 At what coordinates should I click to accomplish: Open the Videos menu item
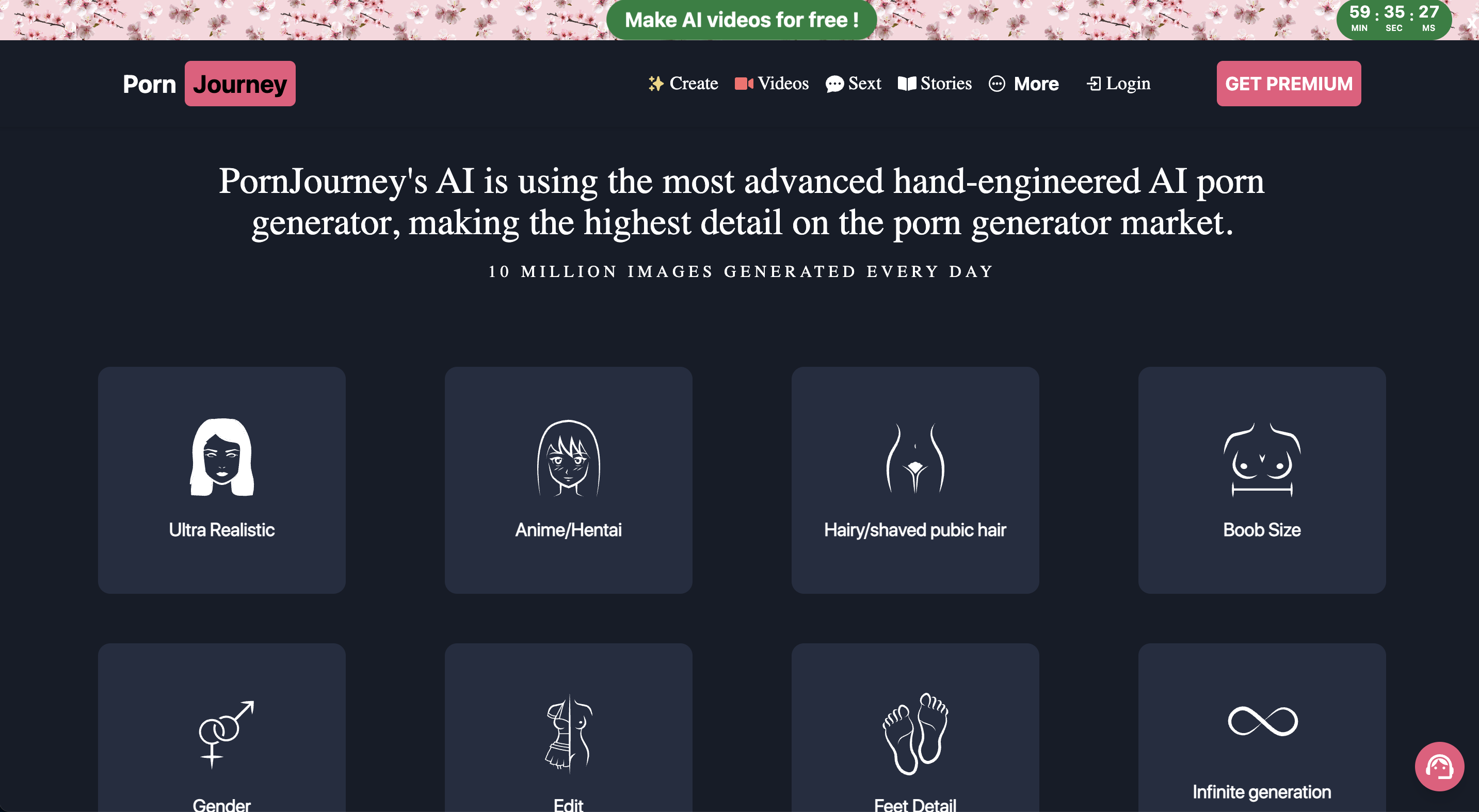771,84
